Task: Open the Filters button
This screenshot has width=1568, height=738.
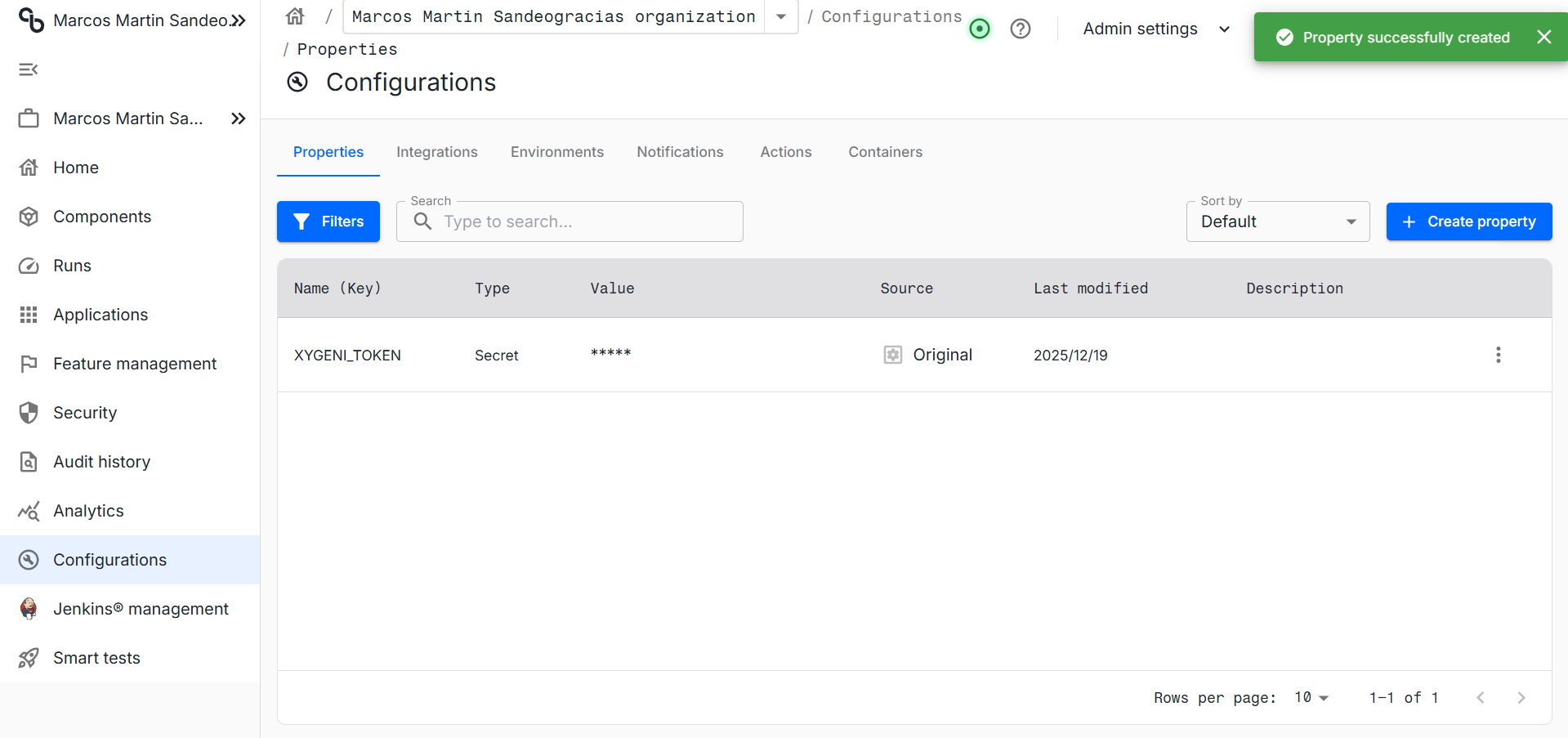Action: click(328, 221)
